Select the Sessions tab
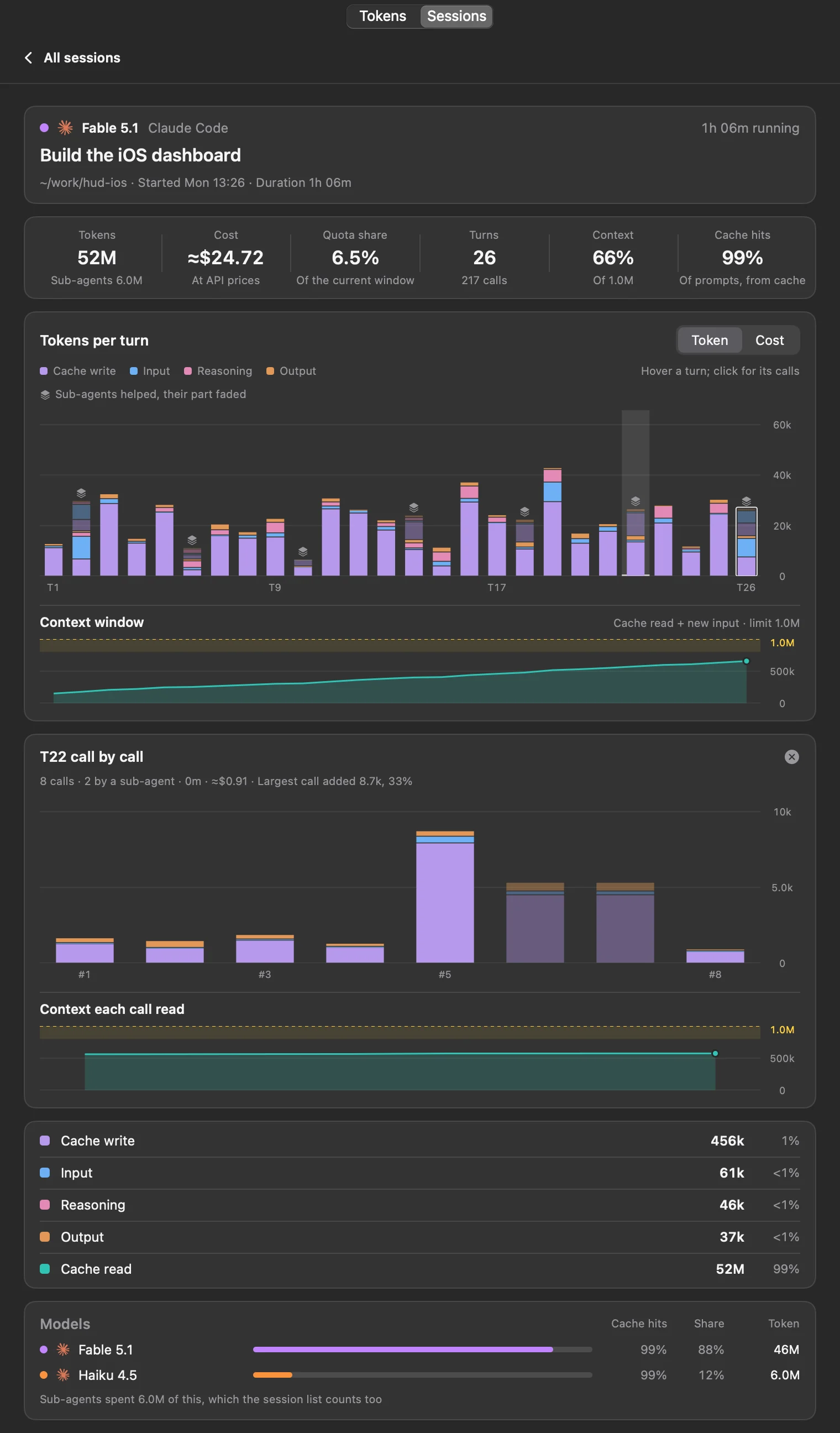Screen dimensions: 840x1433 456,16
